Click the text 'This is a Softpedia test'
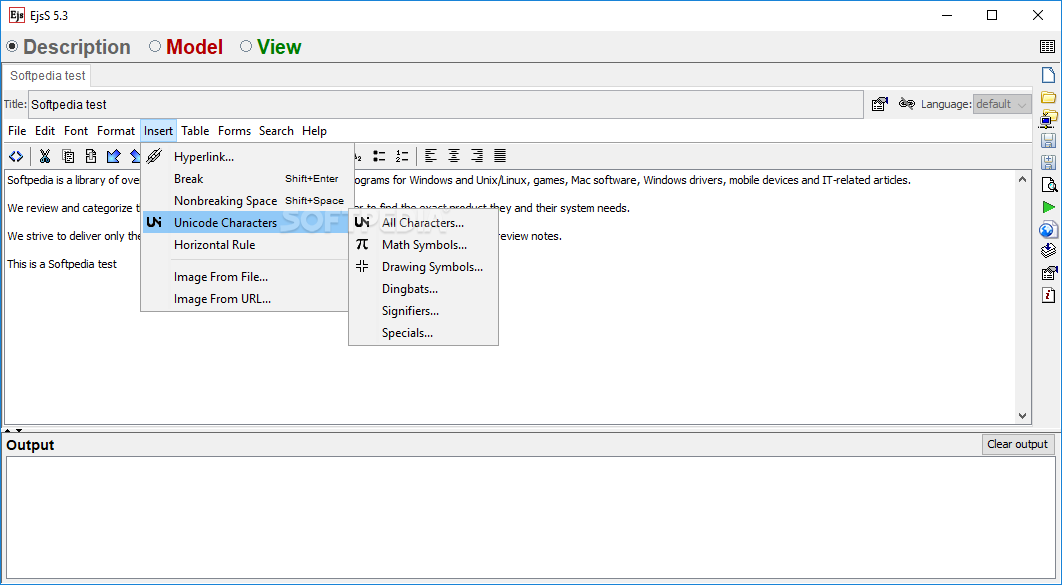 click(62, 264)
